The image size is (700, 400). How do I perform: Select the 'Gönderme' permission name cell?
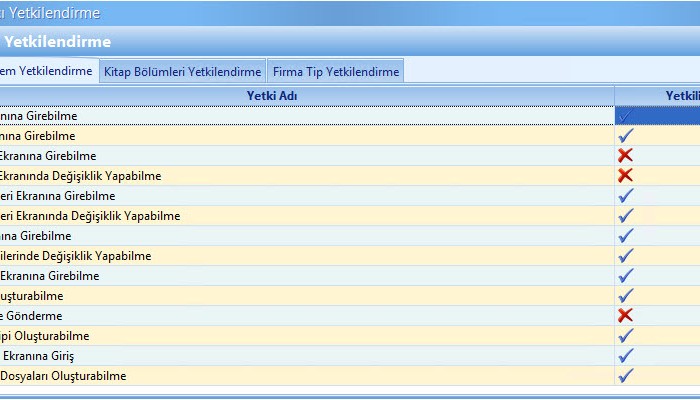pyautogui.click(x=32, y=316)
